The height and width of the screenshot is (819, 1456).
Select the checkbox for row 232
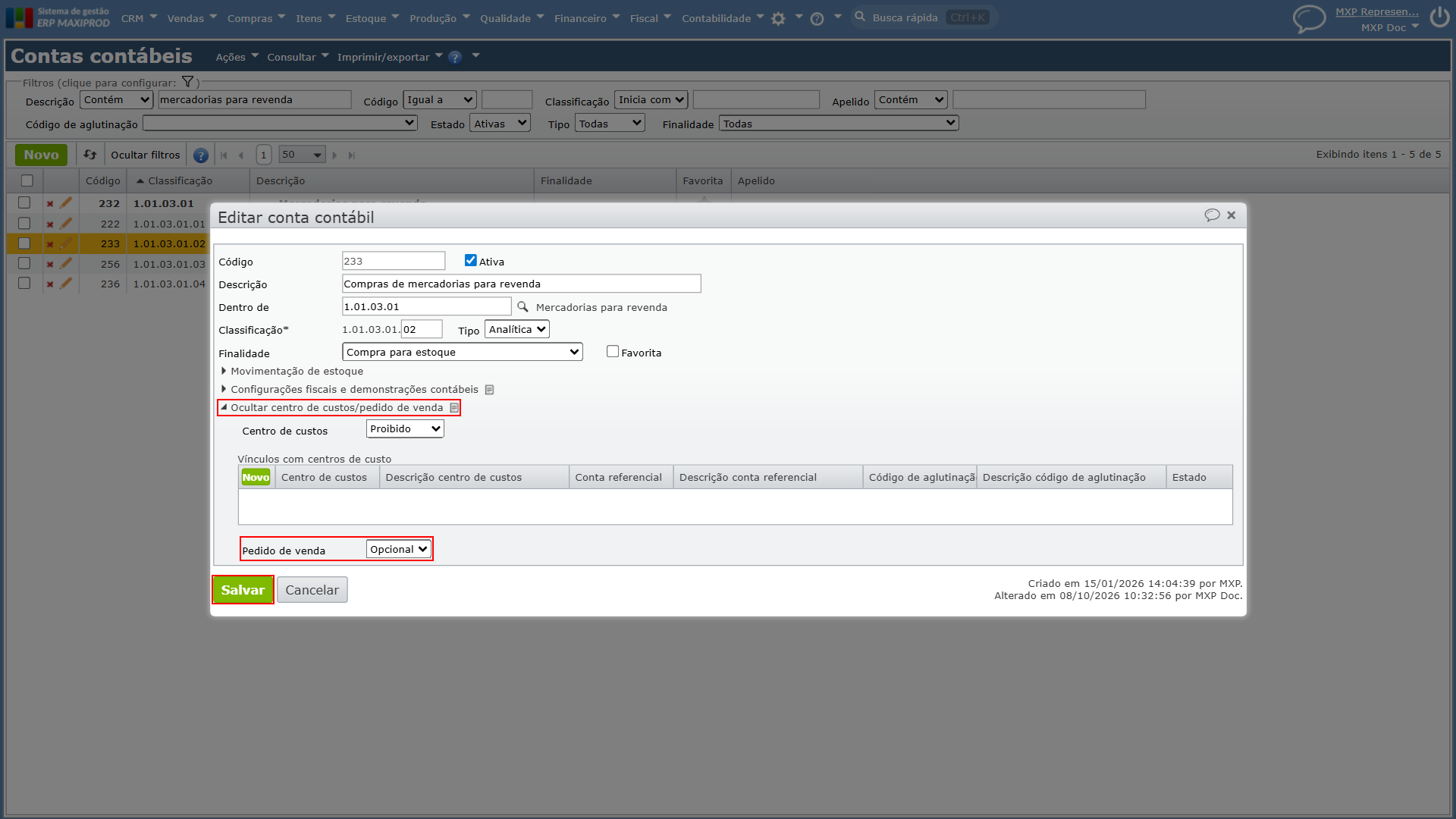(x=24, y=202)
